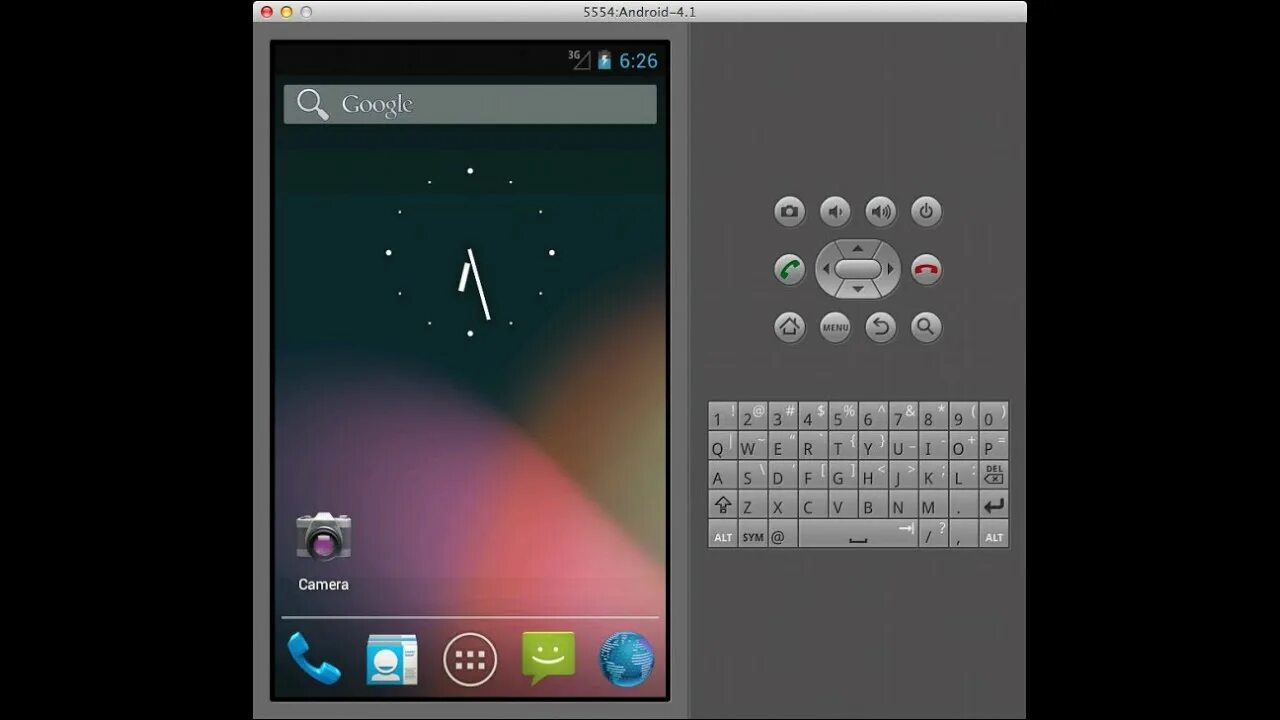Click the emulator power button
Image resolution: width=1280 pixels, height=720 pixels.
[x=926, y=211]
